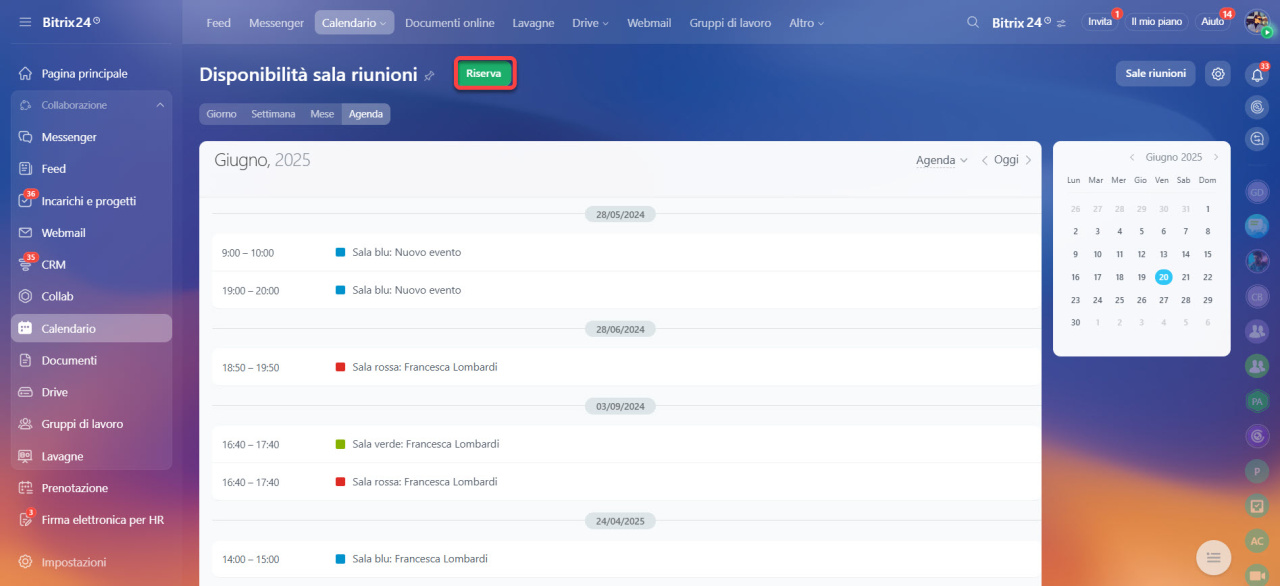Show previous month in mini calendar
Screen dimensions: 1280x586
1132,157
